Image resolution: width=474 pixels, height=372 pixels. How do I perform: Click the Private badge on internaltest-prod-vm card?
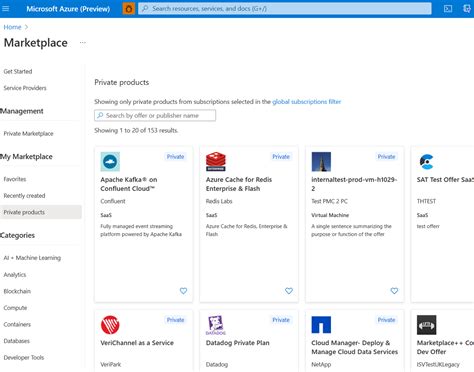tap(386, 157)
